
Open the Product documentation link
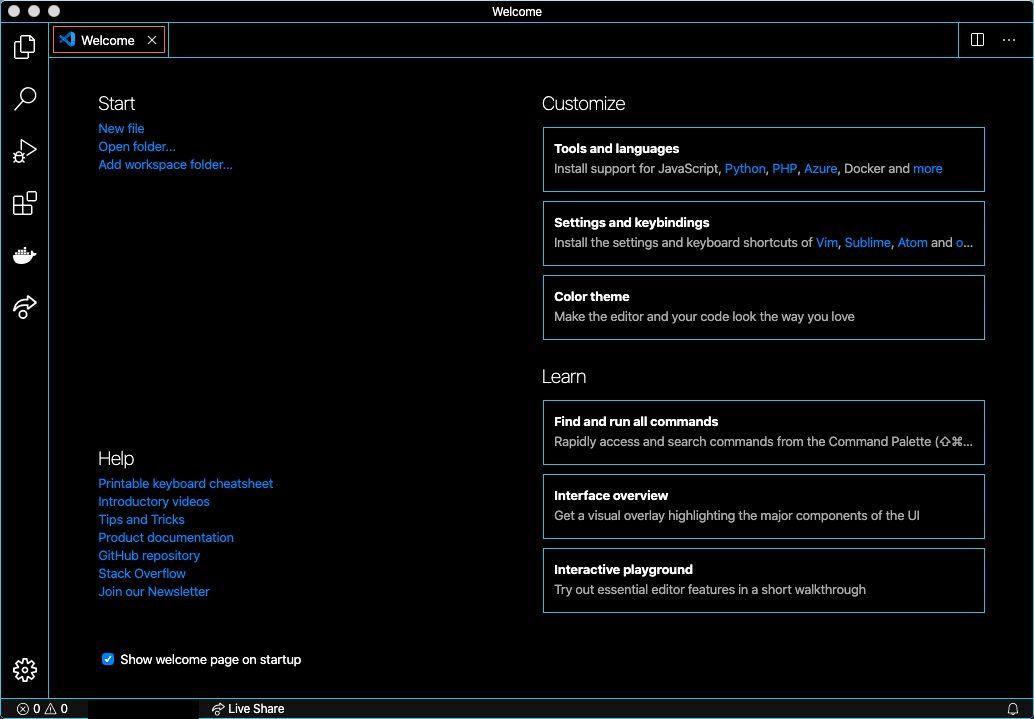tap(166, 538)
